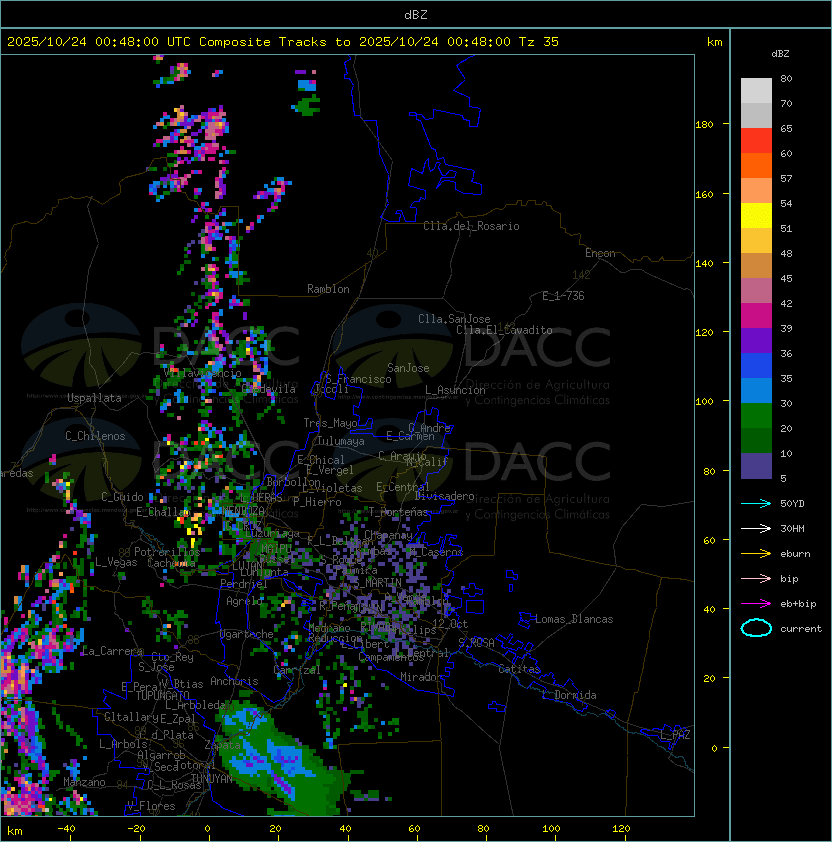The height and width of the screenshot is (842, 832).
Task: Click the 'C_Guido' map label
Action: [122, 497]
